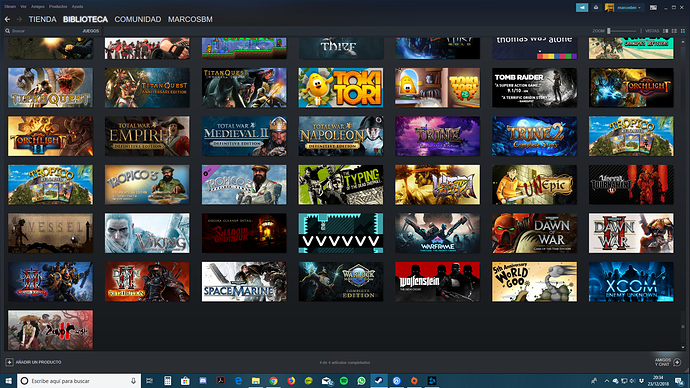Image resolution: width=690 pixels, height=388 pixels.
Task: Open Spotify from the Windows taskbar
Action: [344, 381]
